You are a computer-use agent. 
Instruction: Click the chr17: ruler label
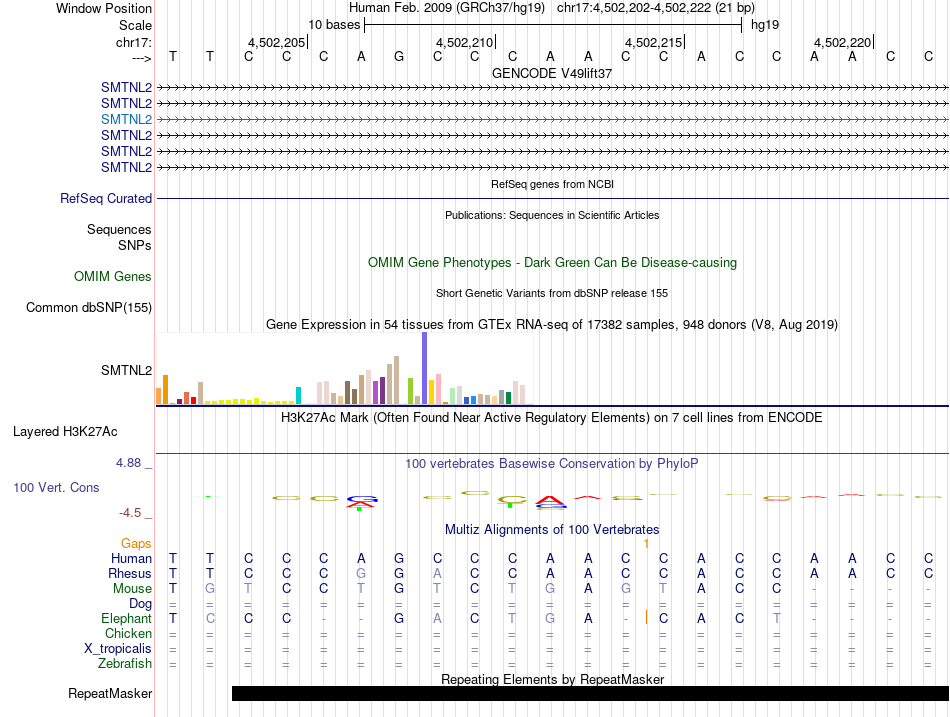tap(133, 42)
